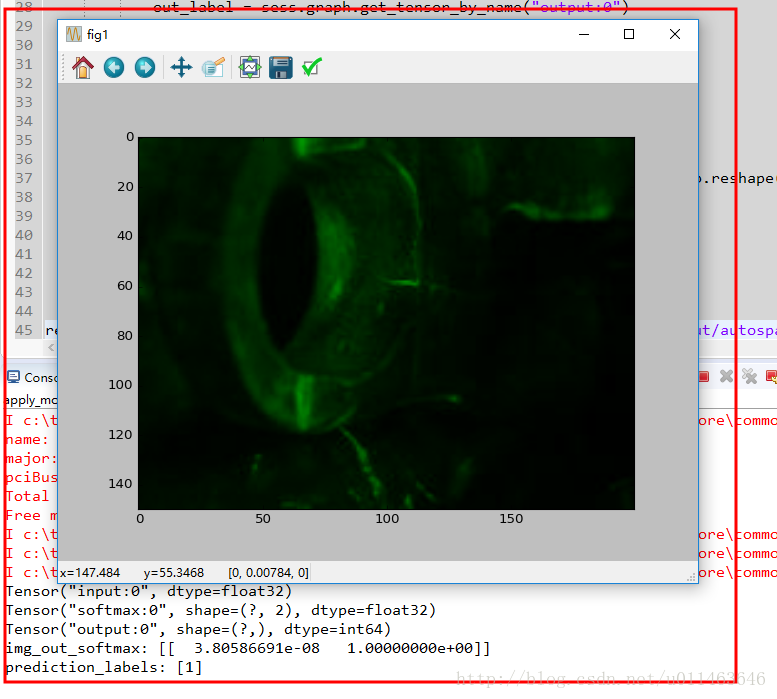Screen dimensions: 777x699
Task: Click the x=147.484 status readout
Action: [x=90, y=573]
